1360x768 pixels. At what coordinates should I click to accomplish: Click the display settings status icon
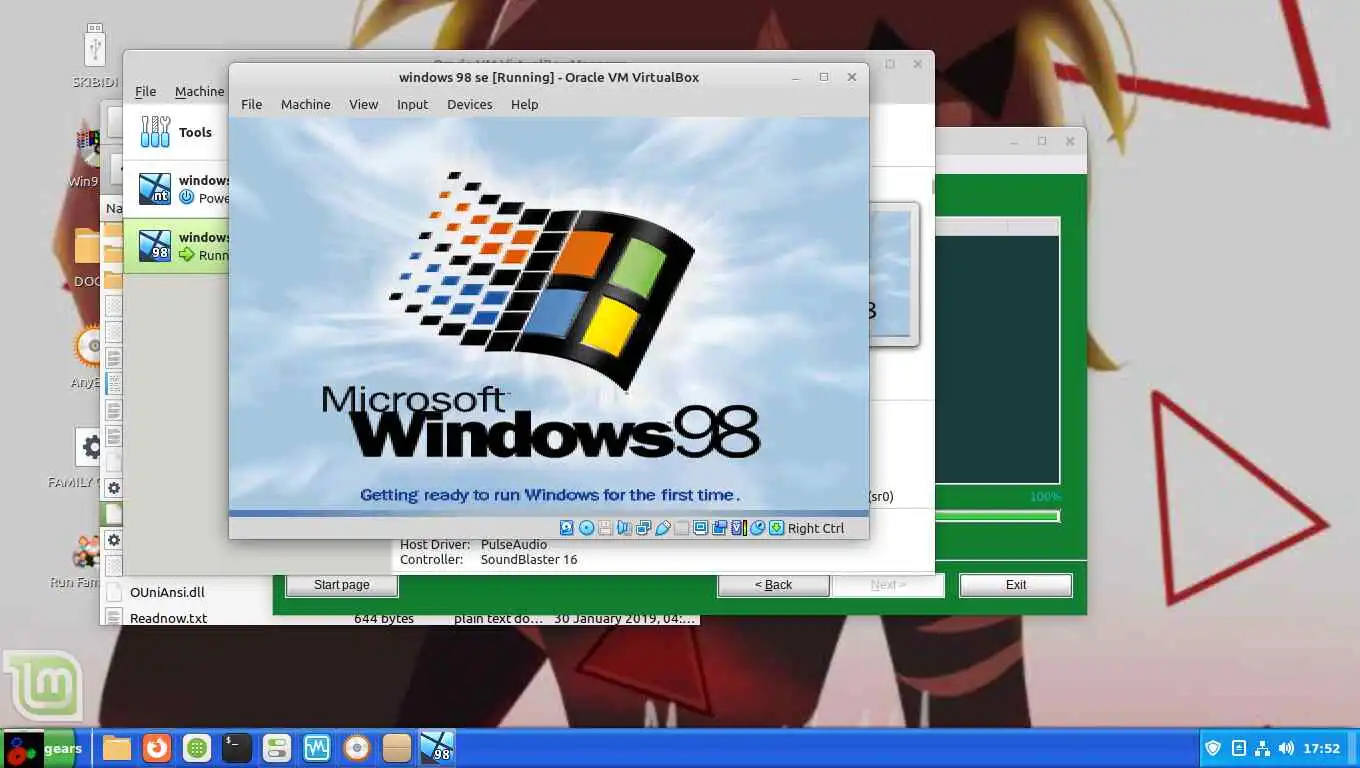coord(700,528)
